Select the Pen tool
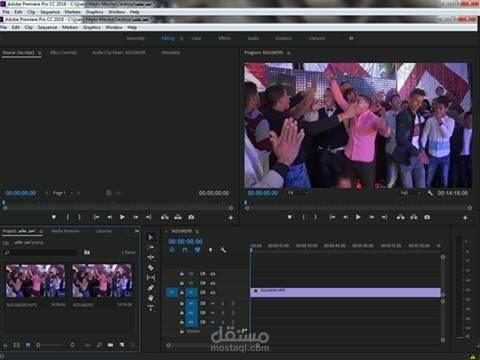This screenshot has height=360, width=480. click(151, 288)
